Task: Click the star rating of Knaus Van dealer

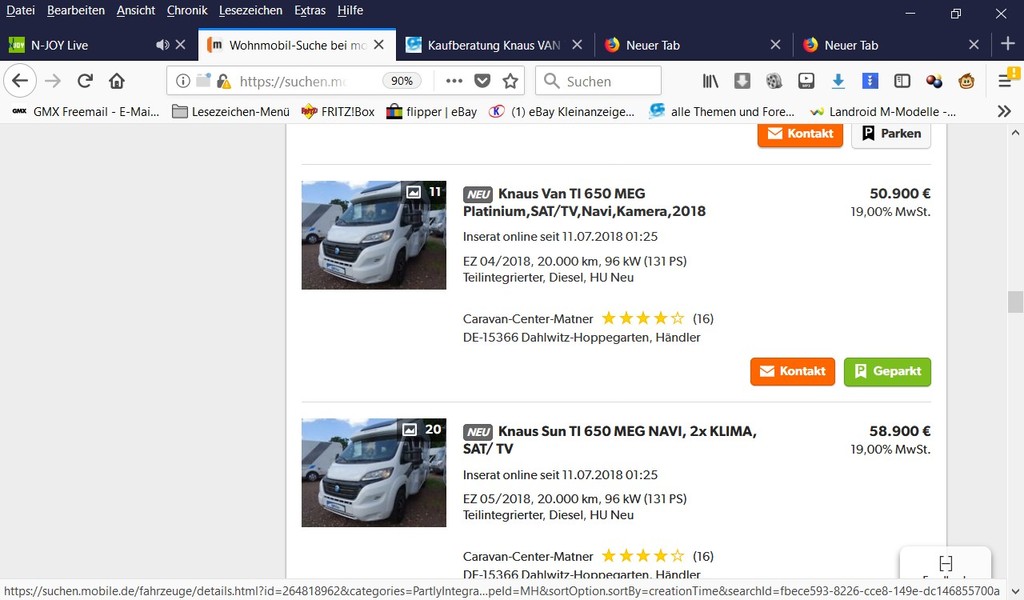Action: (643, 319)
